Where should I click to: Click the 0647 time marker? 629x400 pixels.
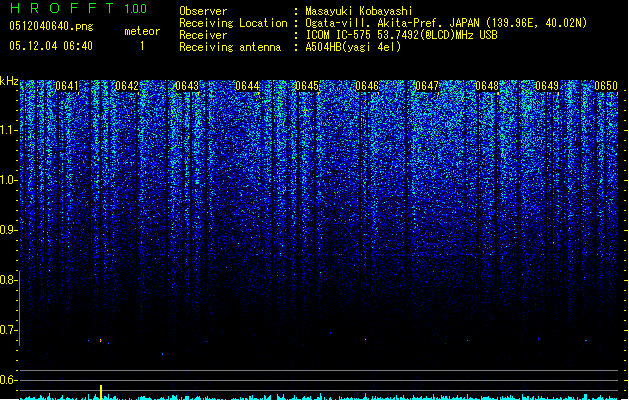[x=427, y=86]
